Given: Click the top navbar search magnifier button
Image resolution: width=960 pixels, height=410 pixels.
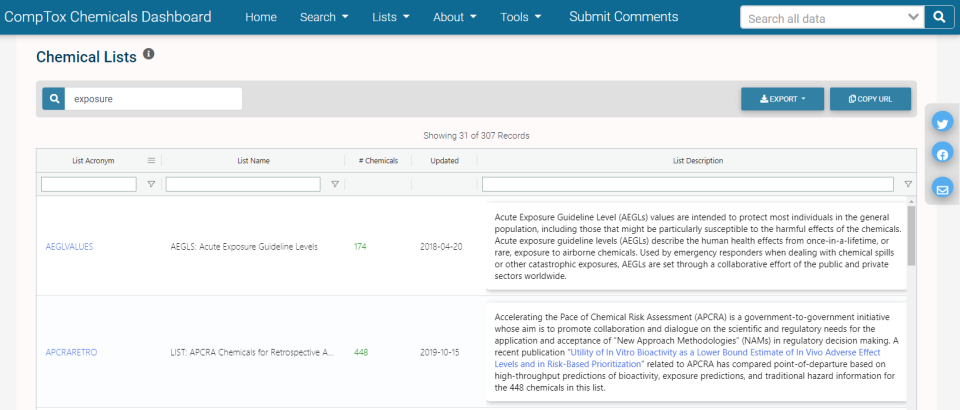Looking at the screenshot, I should pyautogui.click(x=940, y=18).
